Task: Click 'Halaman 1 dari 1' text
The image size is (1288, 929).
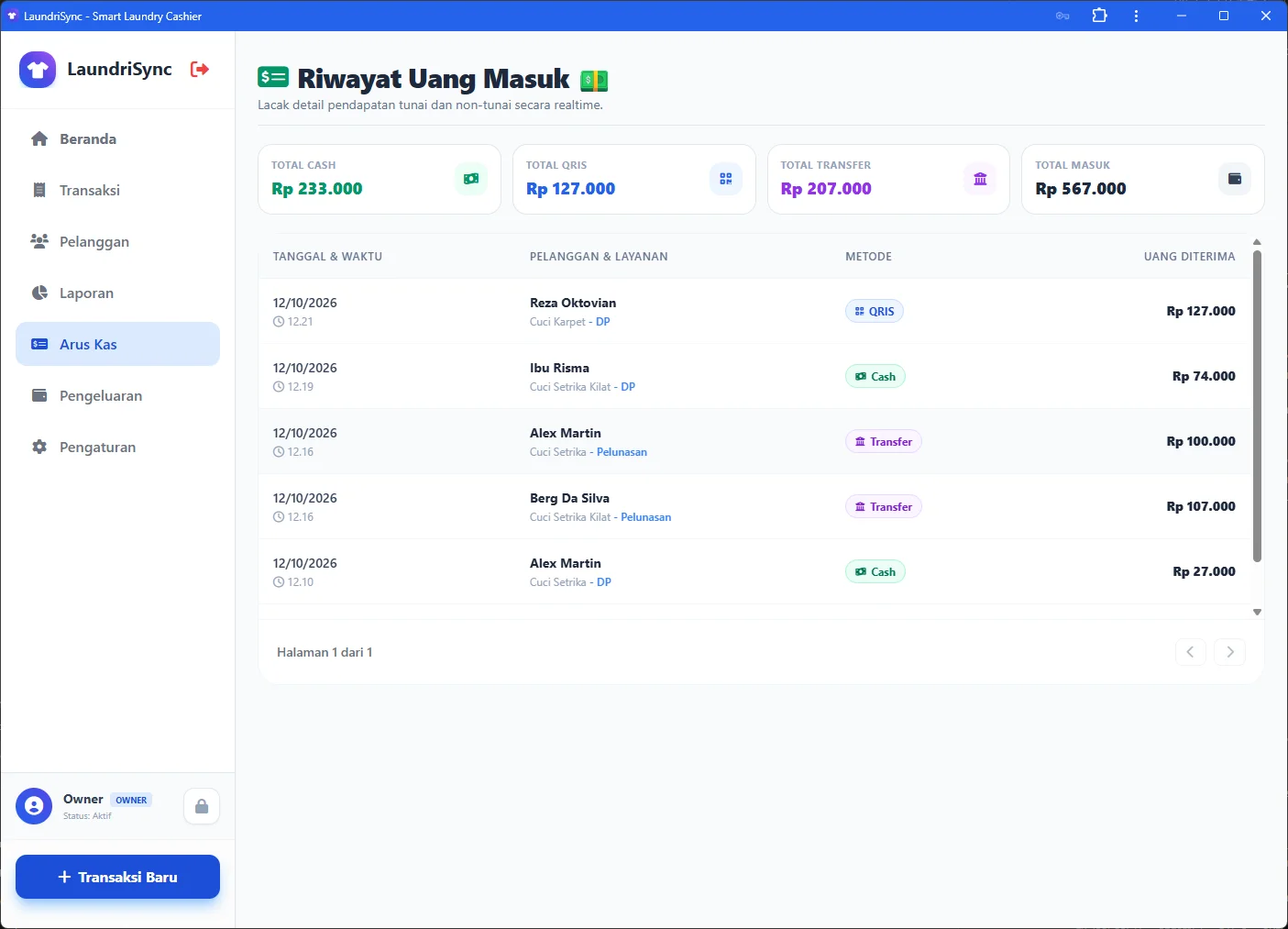Action: (325, 652)
